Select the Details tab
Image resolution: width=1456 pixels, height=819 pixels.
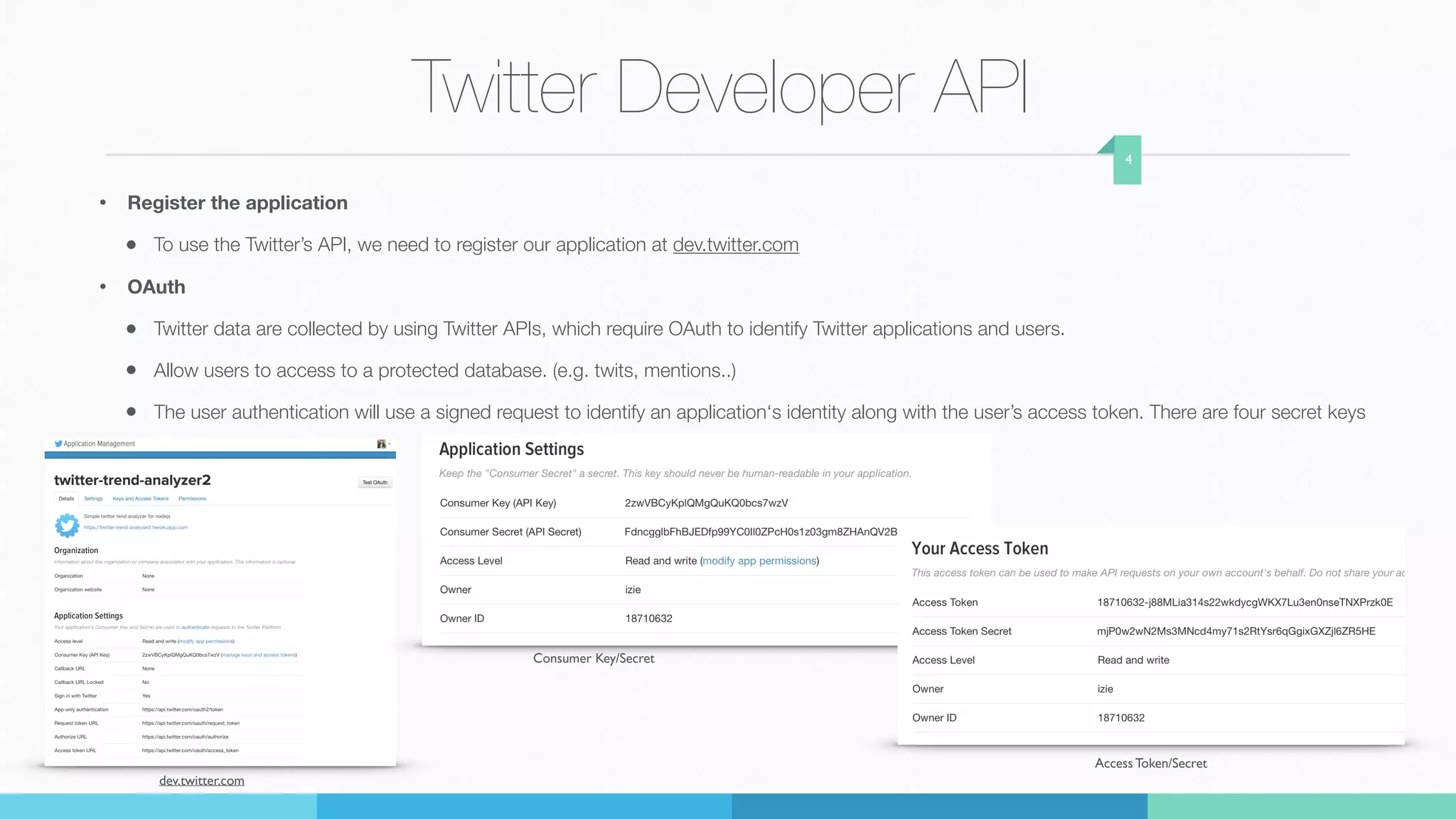pos(66,498)
